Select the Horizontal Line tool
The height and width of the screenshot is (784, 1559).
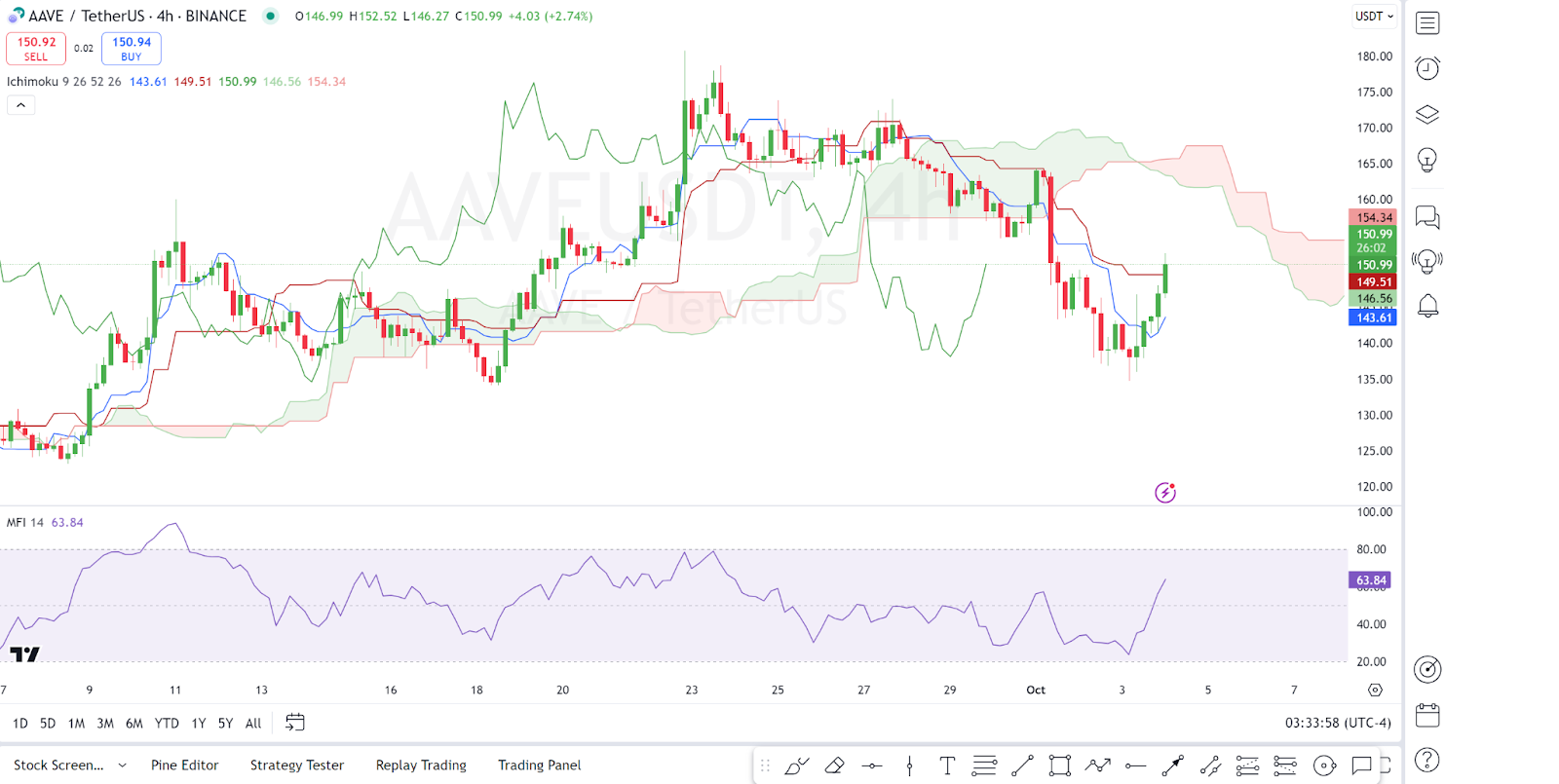tap(872, 766)
